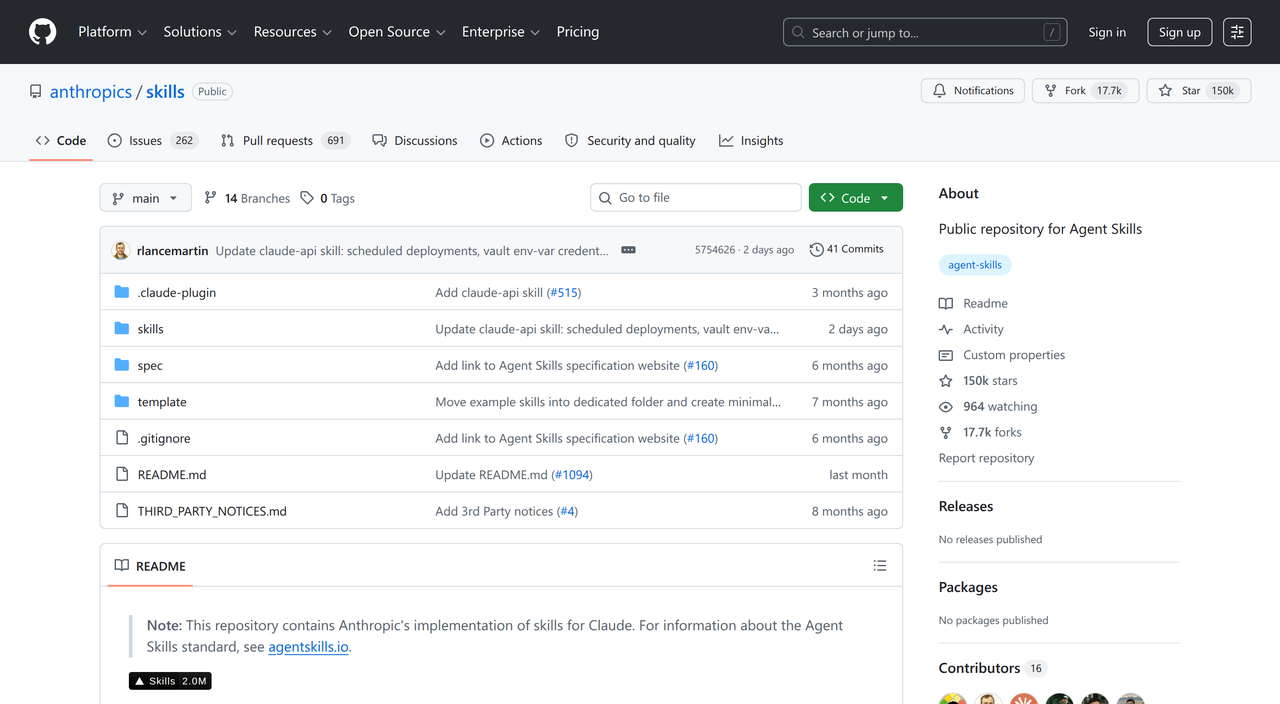Click the template folder icon

click(122, 401)
